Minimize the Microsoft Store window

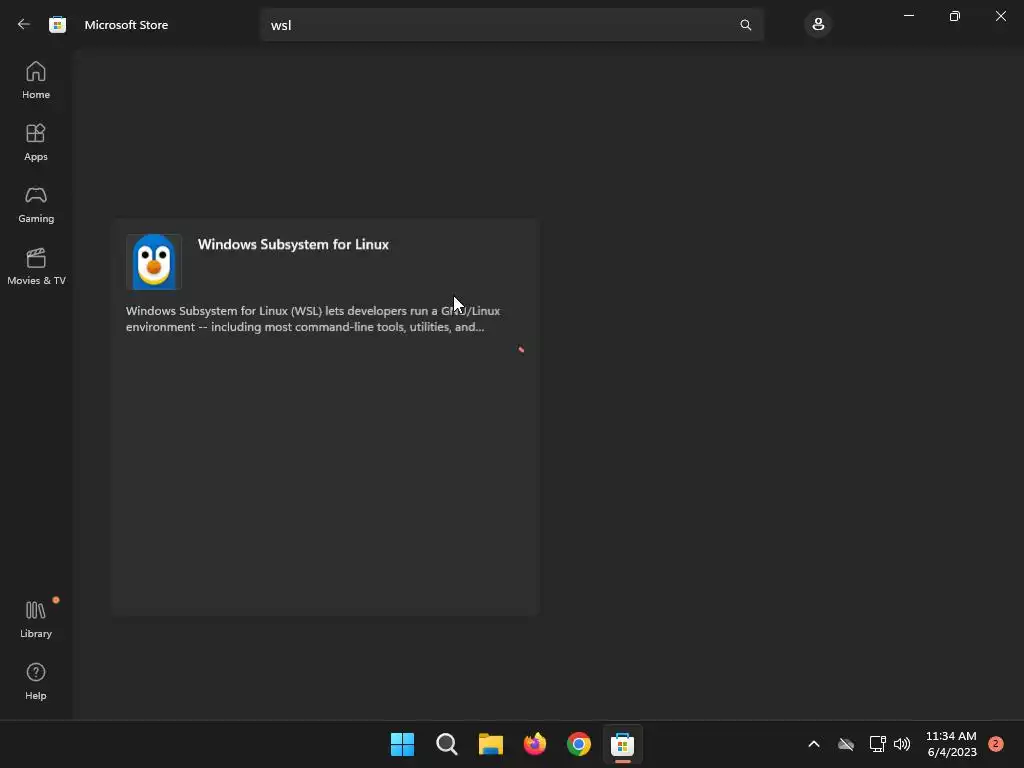click(908, 16)
